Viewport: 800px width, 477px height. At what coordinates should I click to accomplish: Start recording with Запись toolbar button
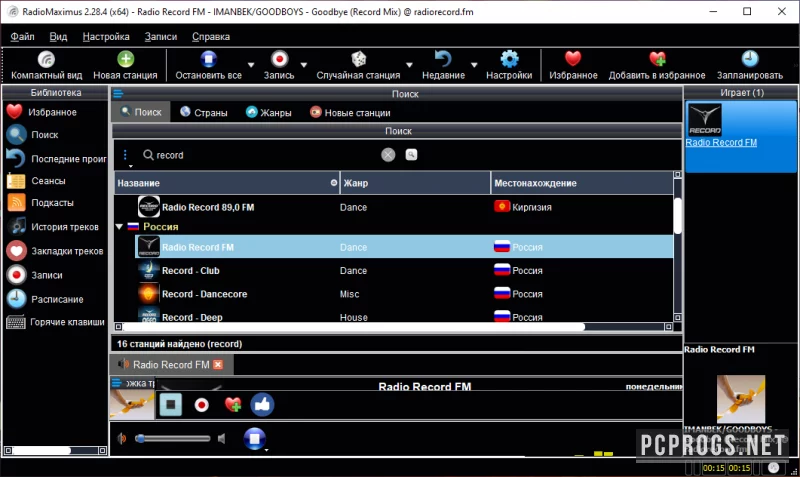tap(279, 65)
